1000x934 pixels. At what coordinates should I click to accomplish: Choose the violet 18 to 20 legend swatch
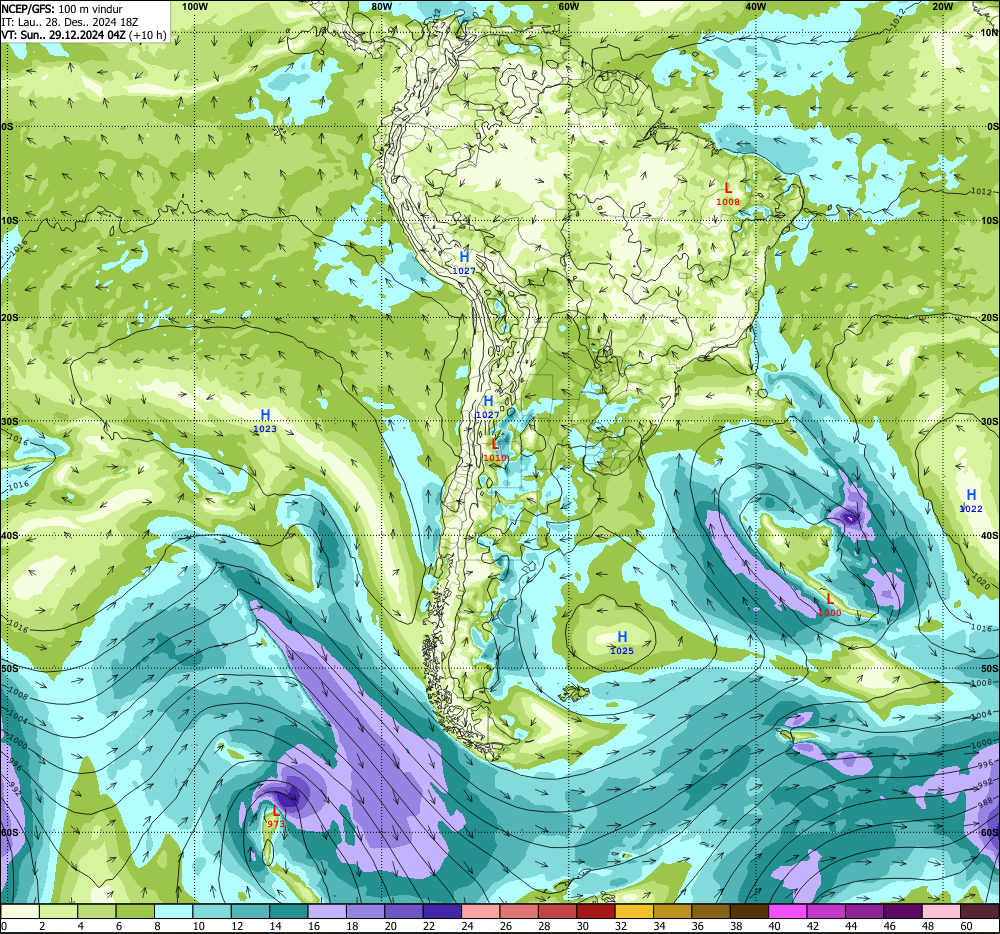pos(365,912)
